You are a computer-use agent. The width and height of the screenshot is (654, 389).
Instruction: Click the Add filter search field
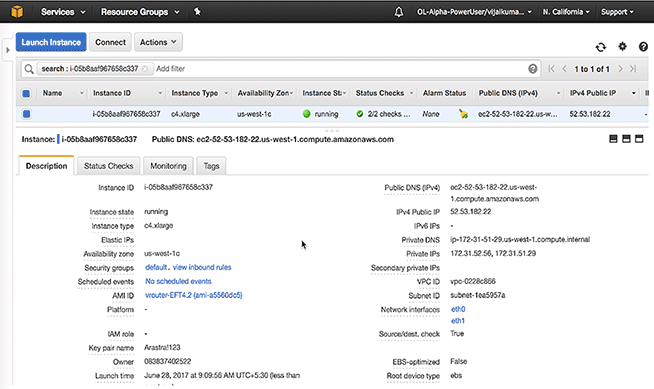point(338,69)
